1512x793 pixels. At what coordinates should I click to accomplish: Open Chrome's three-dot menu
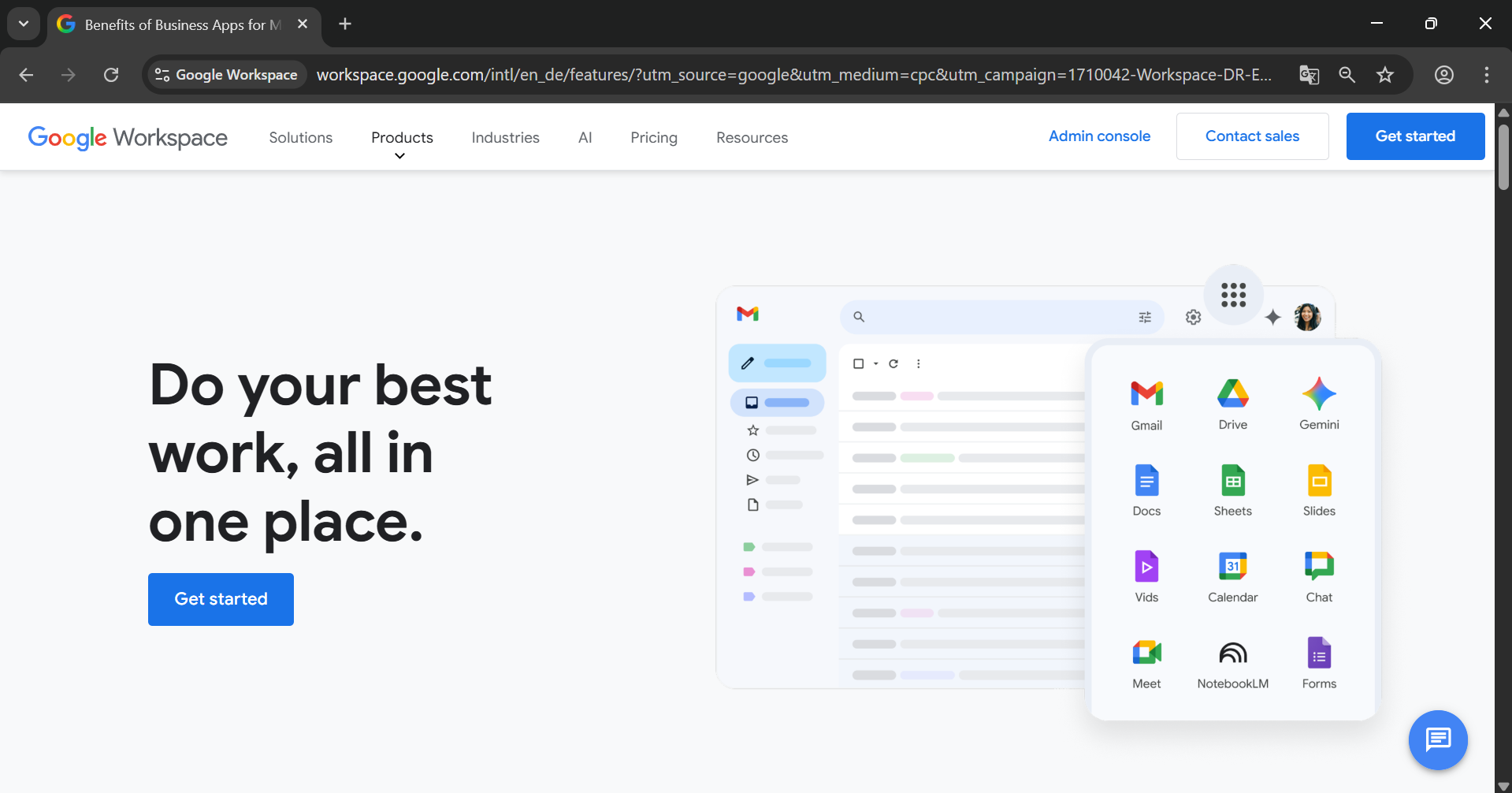click(1486, 75)
